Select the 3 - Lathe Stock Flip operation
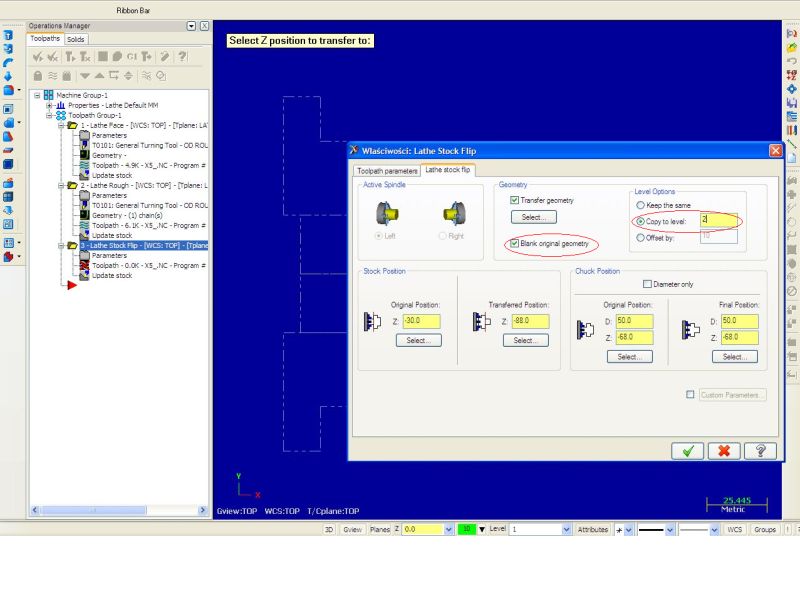 [144, 245]
